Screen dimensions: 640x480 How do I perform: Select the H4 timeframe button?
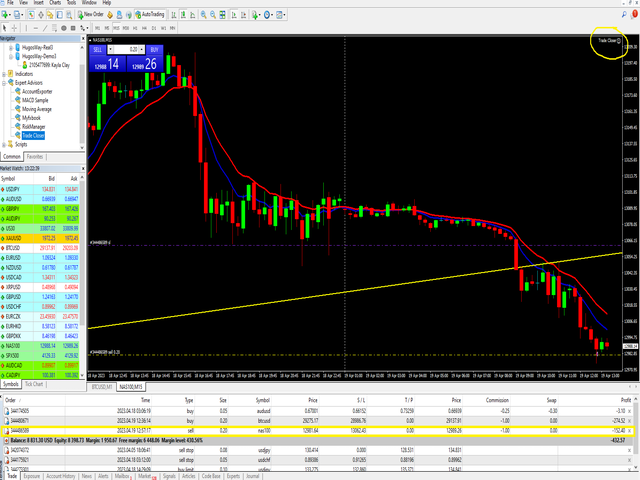[144, 28]
